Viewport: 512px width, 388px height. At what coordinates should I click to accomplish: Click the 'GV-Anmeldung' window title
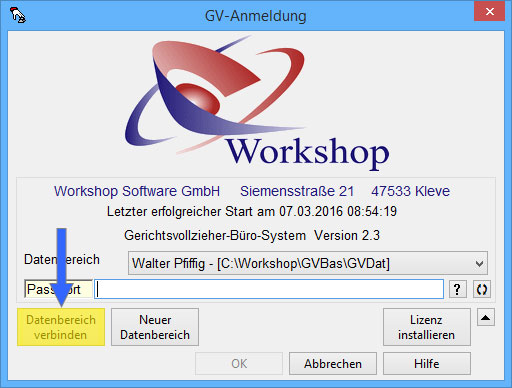point(256,16)
